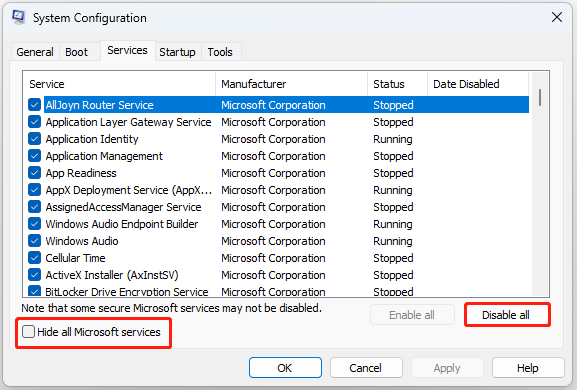Close the System Configuration dialog
Viewport: 577px width, 390px height.
(557, 17)
